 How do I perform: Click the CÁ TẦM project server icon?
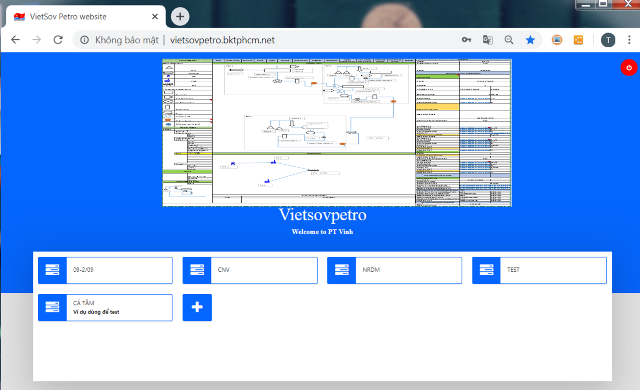(x=52, y=307)
